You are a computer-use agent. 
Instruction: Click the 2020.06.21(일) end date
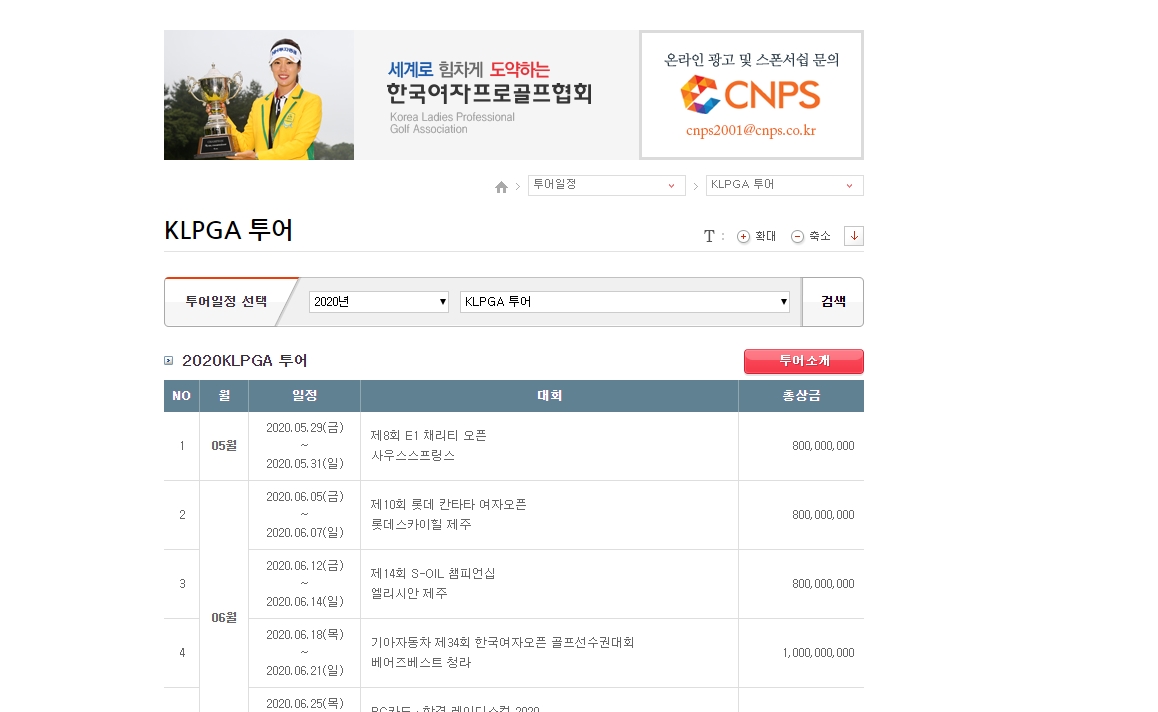(x=304, y=671)
